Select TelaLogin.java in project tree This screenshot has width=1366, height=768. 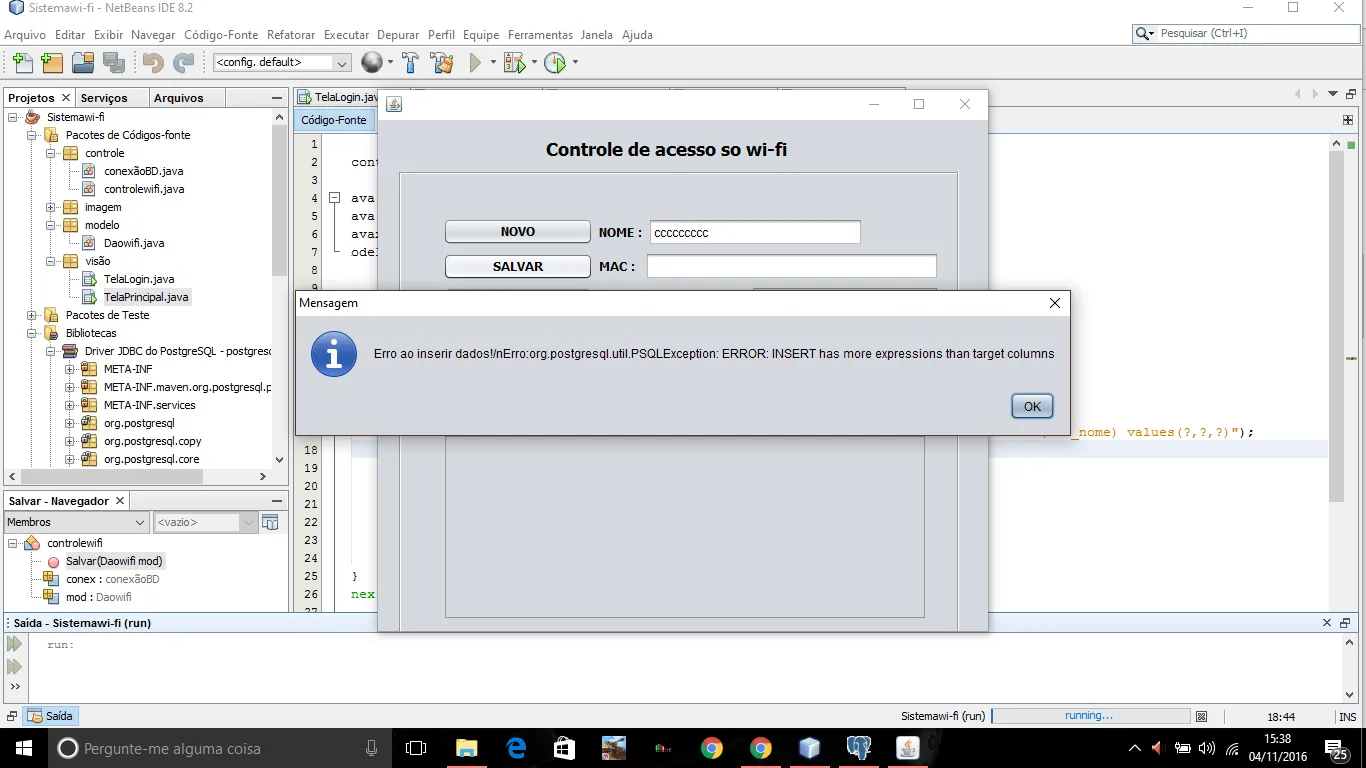[x=139, y=279]
